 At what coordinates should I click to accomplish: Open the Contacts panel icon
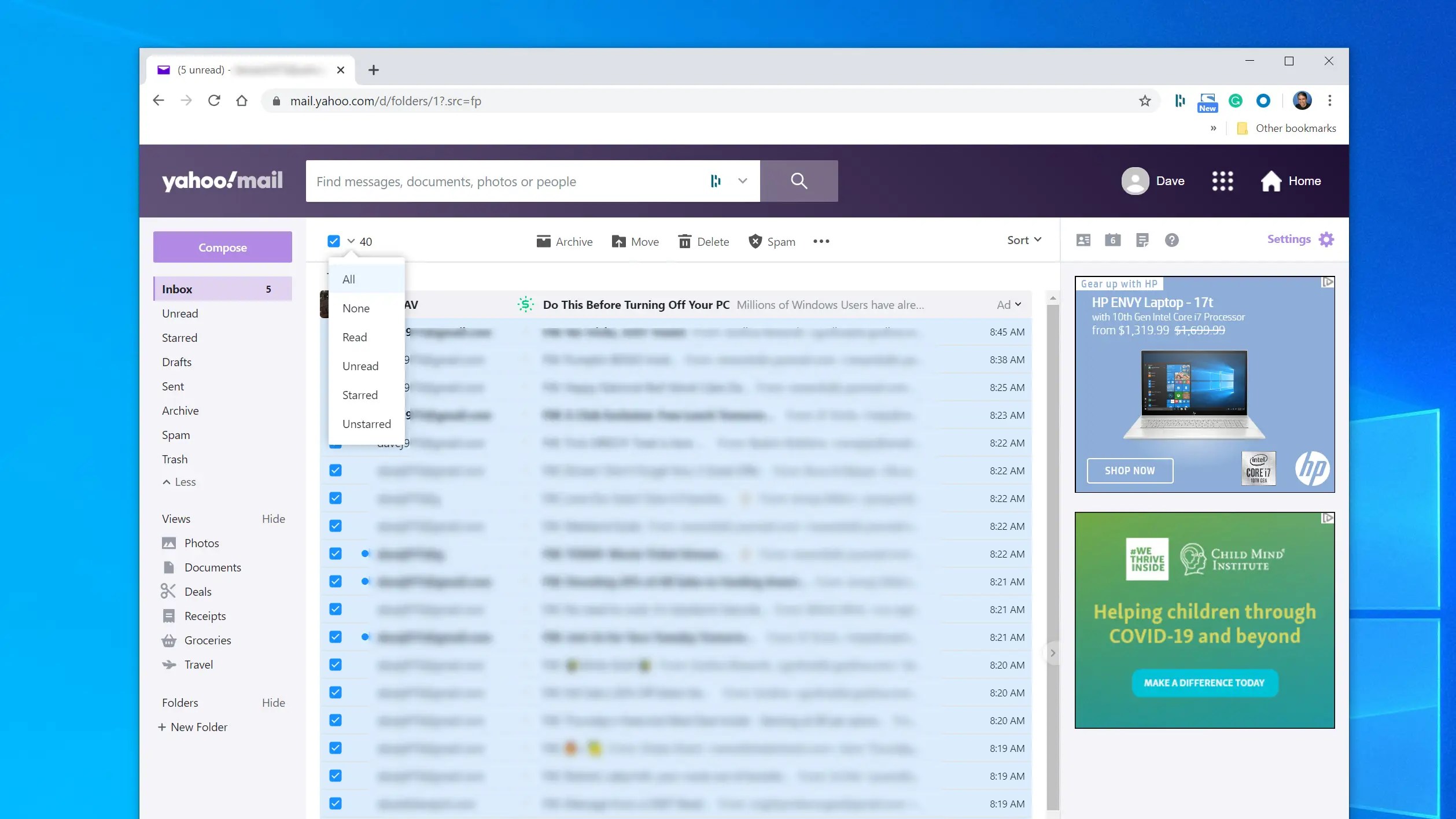click(1083, 240)
